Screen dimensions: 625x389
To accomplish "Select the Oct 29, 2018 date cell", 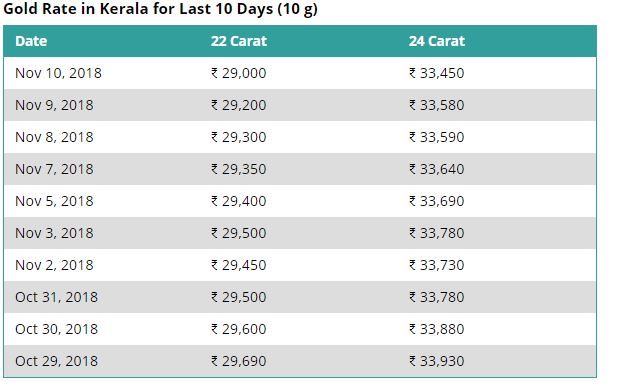I will (56, 361).
